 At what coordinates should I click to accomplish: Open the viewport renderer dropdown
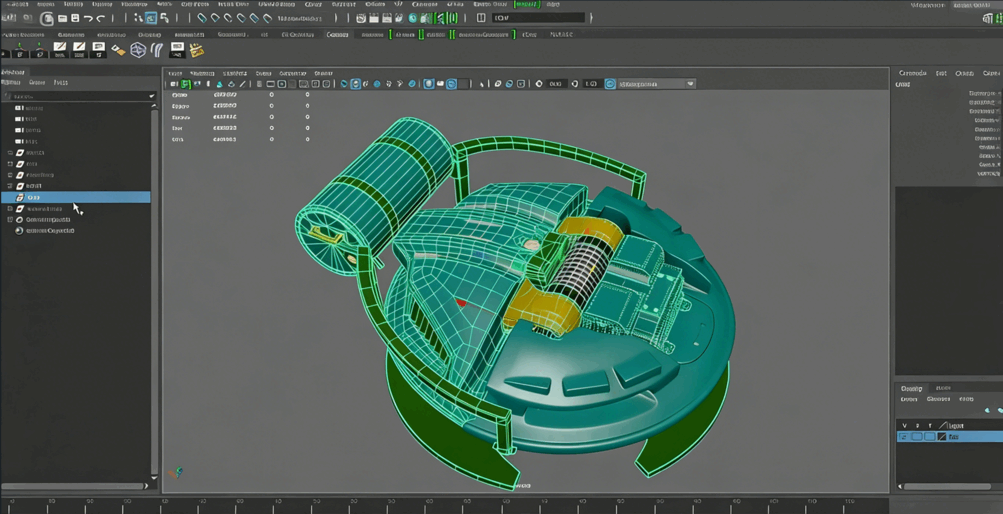[x=690, y=84]
